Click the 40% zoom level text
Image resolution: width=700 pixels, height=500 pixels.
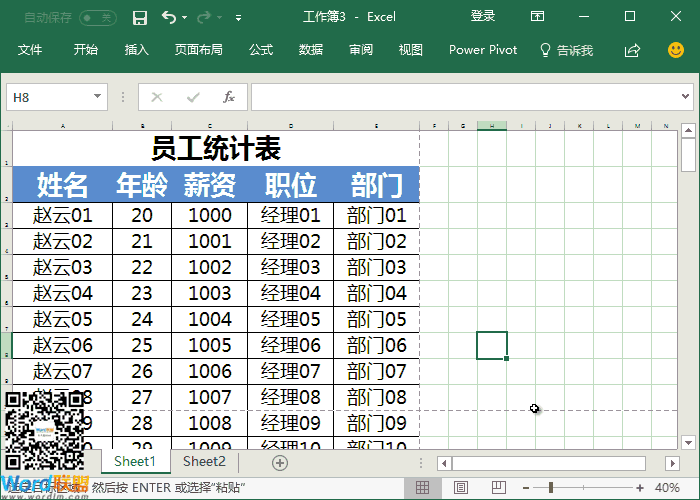(x=667, y=488)
